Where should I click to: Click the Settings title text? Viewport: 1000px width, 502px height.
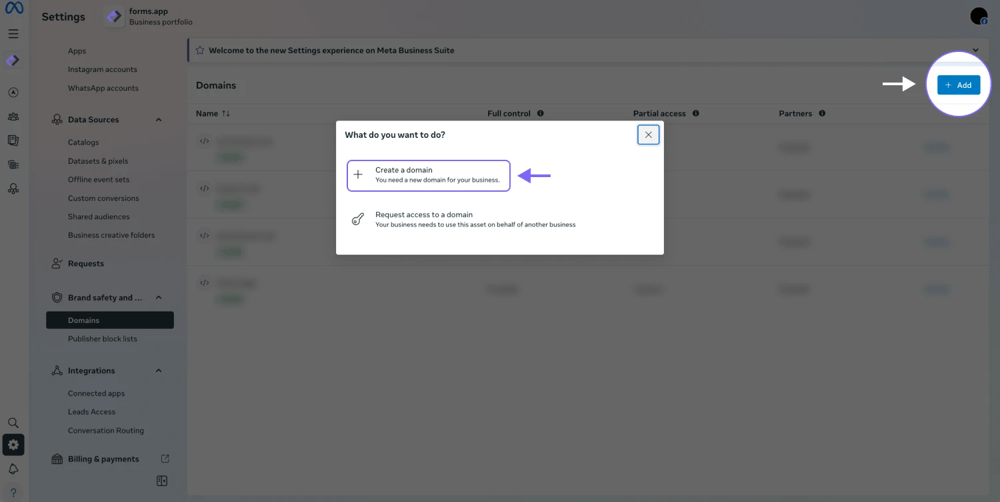tap(63, 17)
